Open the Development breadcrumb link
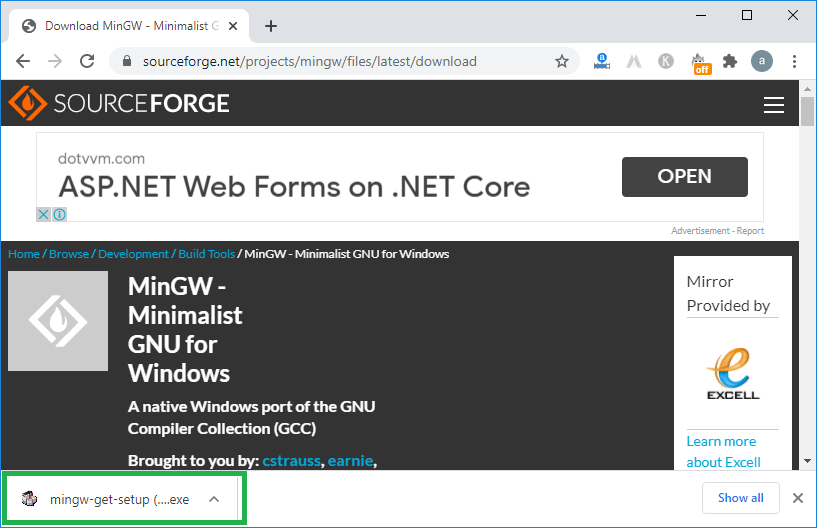Screen dimensions: 817x528 133,254
